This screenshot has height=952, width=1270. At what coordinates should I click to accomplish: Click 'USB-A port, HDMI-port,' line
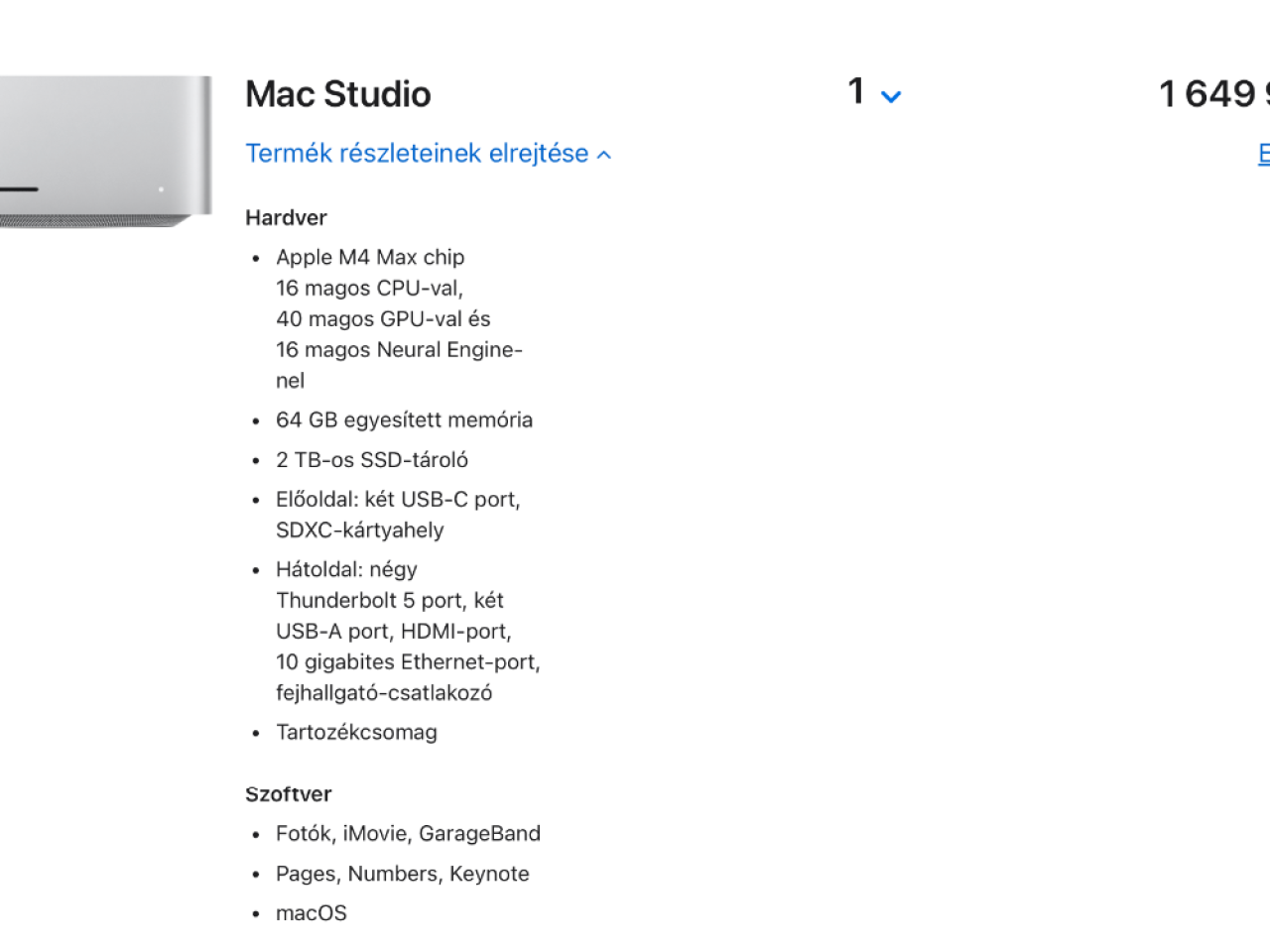394,631
